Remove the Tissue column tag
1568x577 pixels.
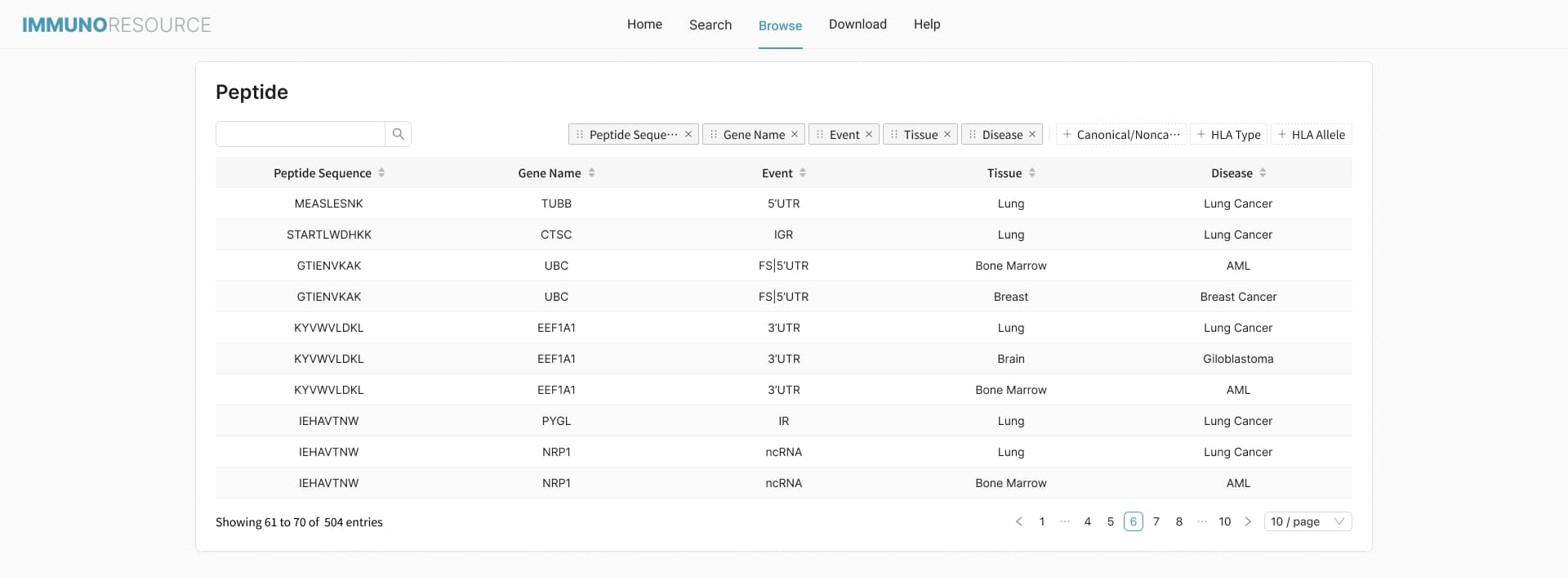(947, 135)
